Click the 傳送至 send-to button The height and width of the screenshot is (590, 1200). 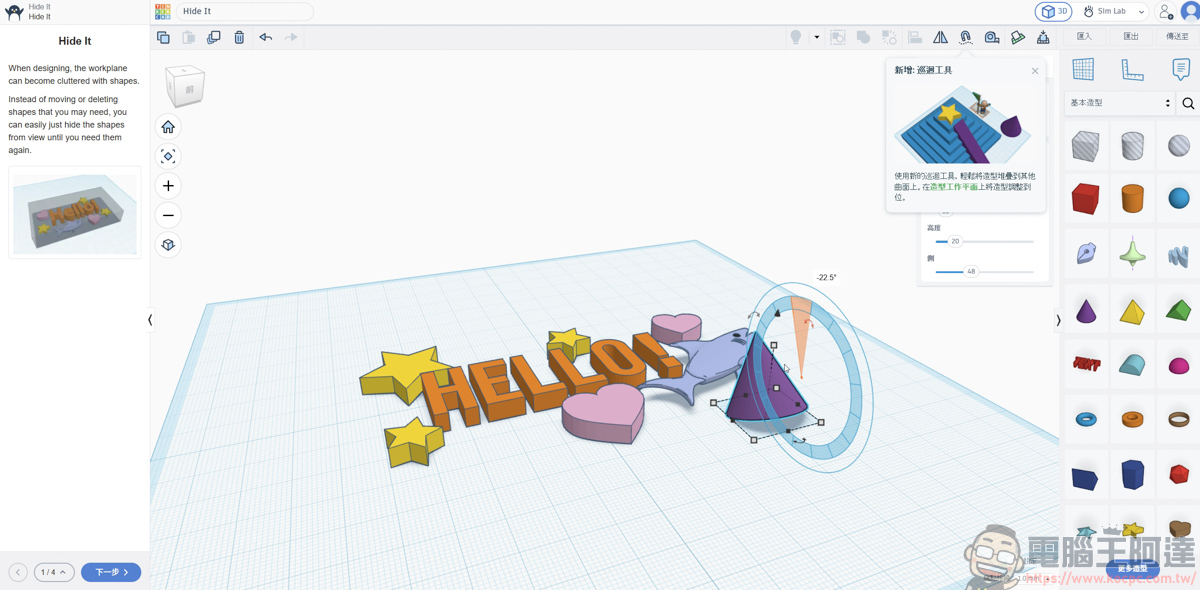click(x=1177, y=37)
